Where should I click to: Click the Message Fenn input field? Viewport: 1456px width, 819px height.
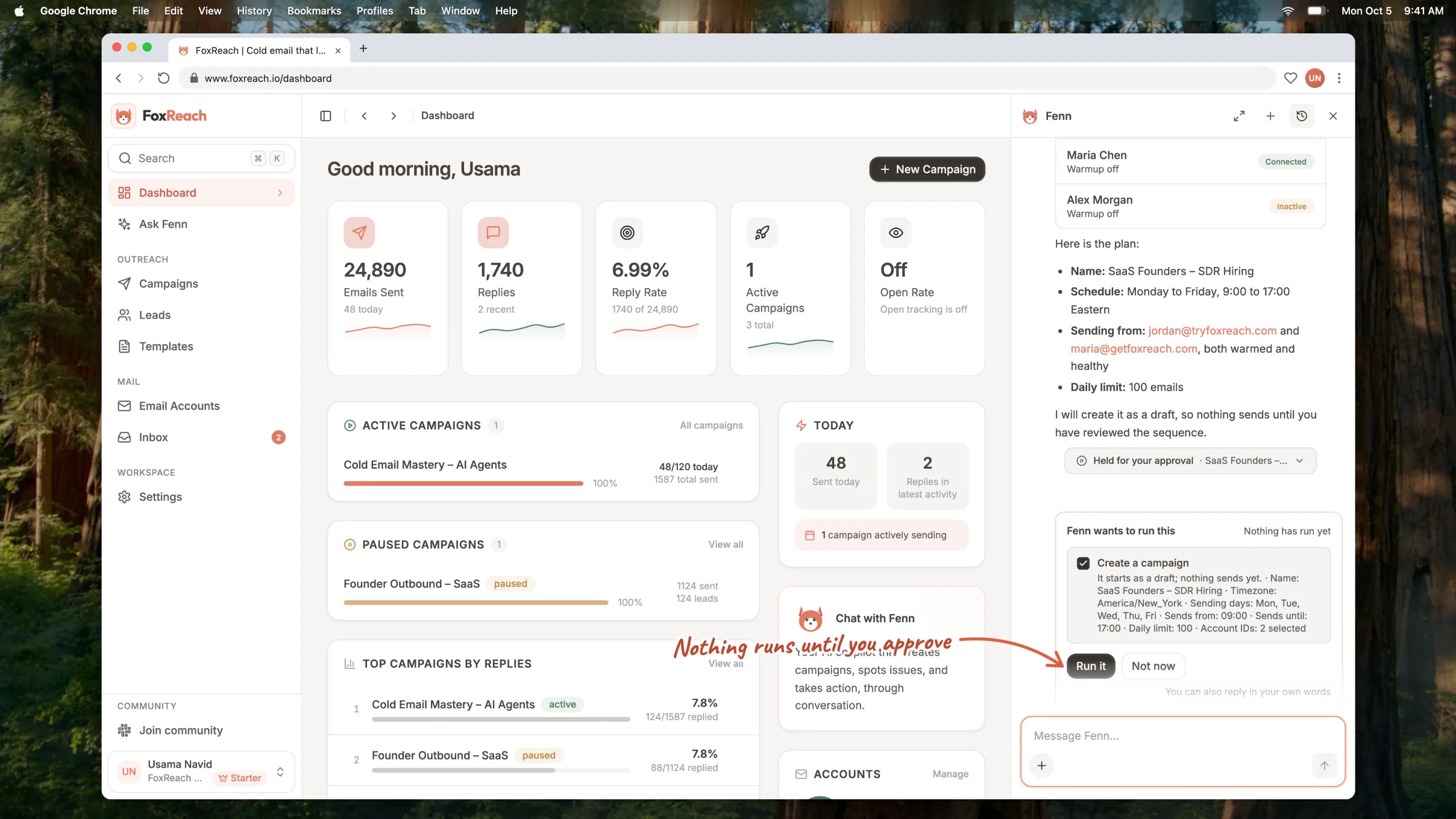coord(1182,736)
